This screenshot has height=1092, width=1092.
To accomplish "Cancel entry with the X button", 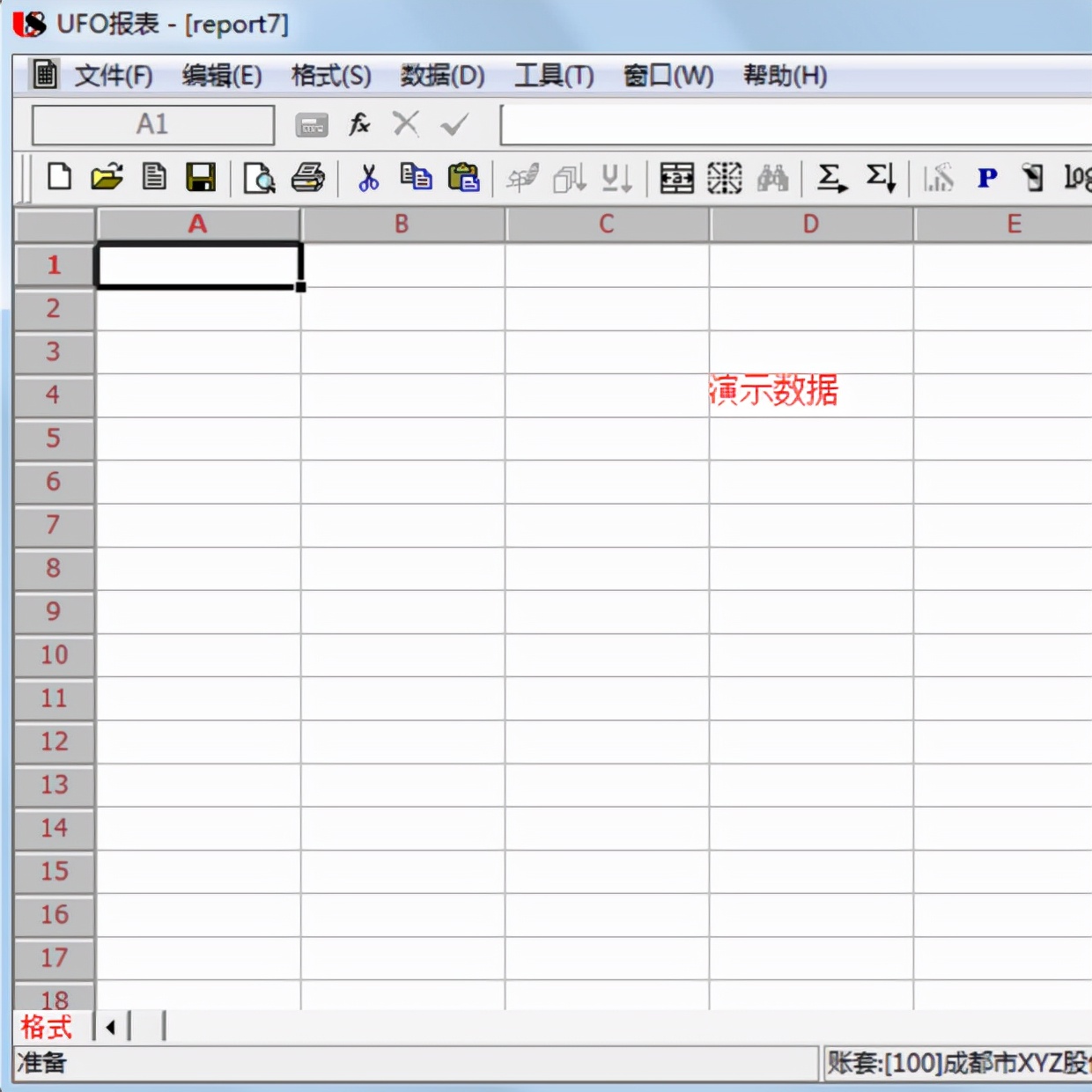I will point(405,124).
